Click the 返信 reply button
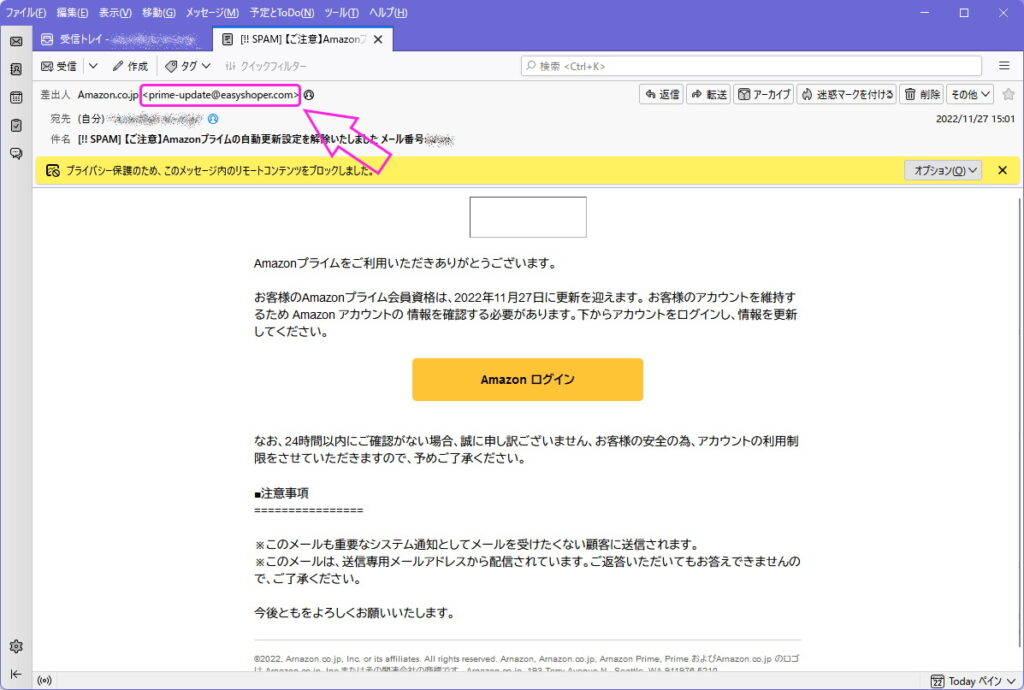The image size is (1024, 690). (x=662, y=95)
